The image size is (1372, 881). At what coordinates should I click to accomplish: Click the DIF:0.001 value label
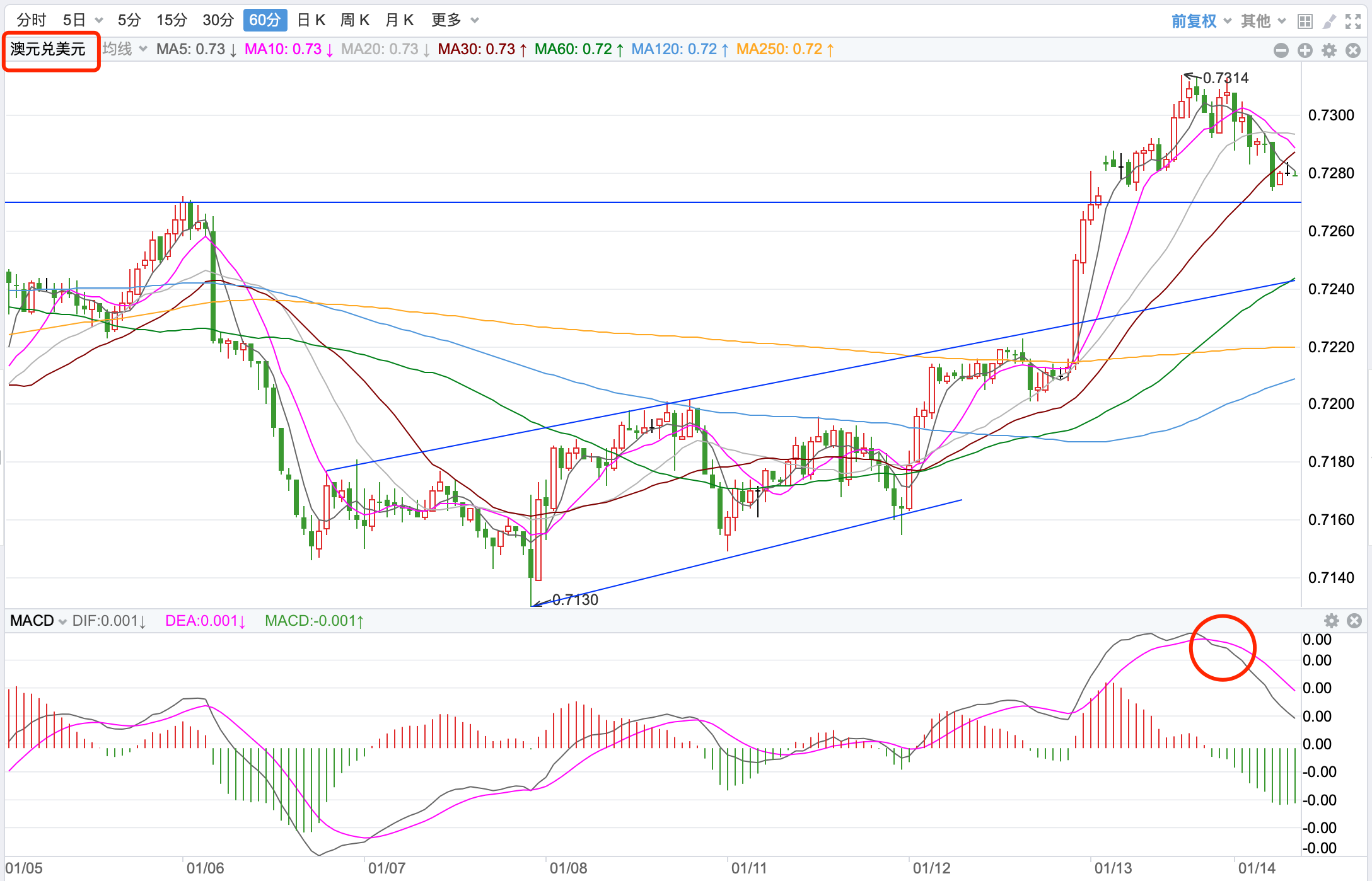[110, 621]
